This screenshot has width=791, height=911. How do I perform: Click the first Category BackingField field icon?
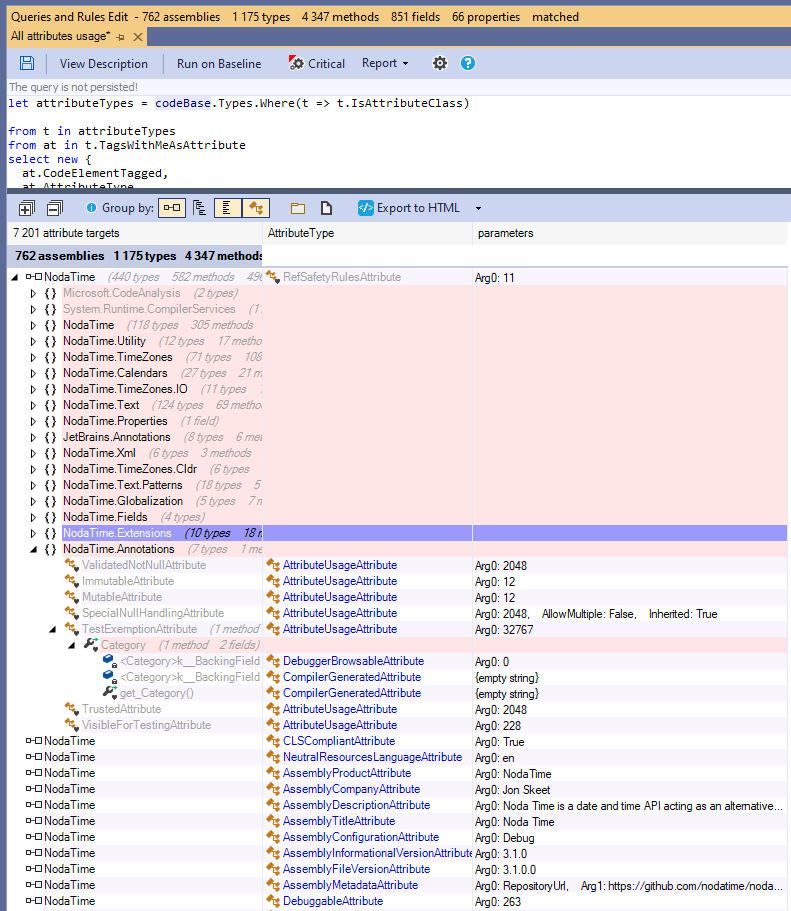109,661
